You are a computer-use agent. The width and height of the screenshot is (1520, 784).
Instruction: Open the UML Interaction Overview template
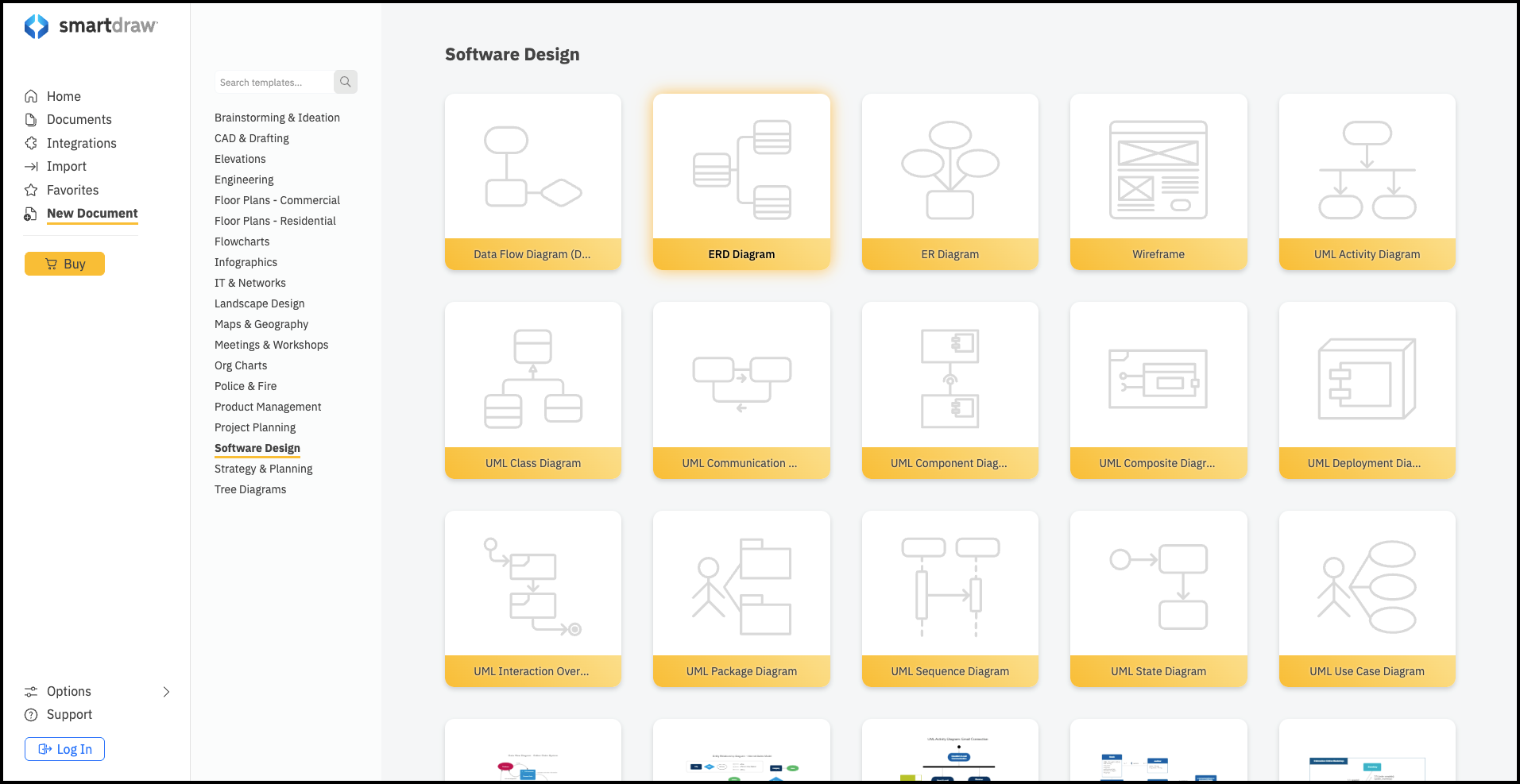coord(533,599)
